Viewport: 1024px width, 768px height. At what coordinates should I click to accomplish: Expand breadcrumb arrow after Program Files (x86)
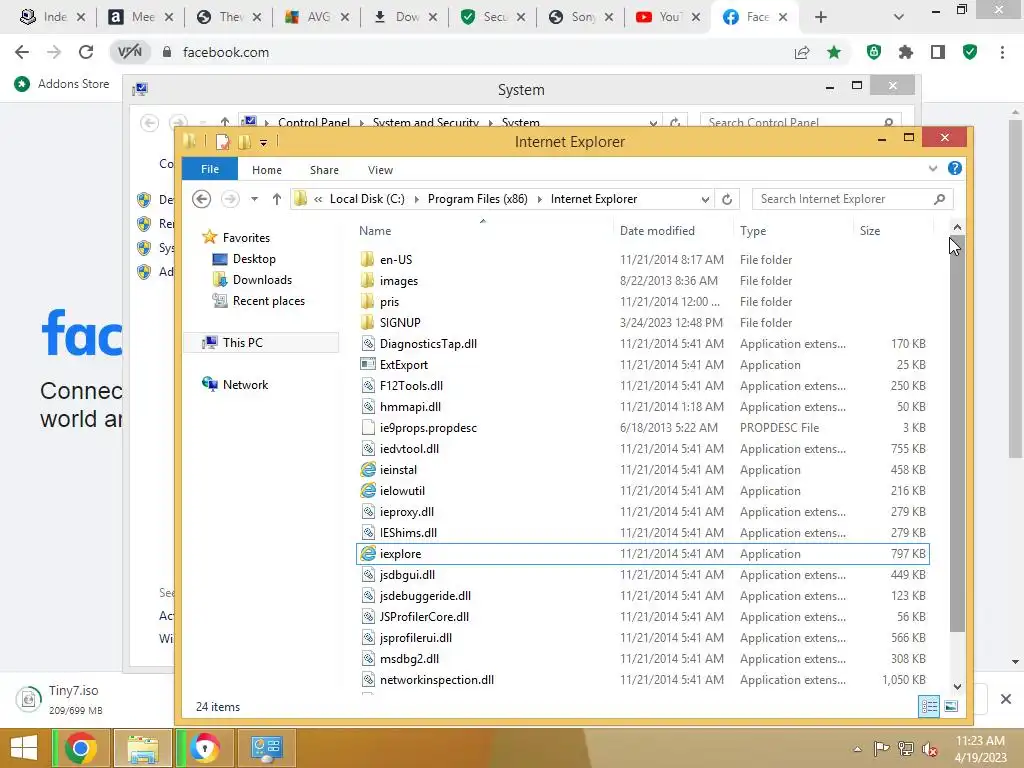click(x=540, y=199)
